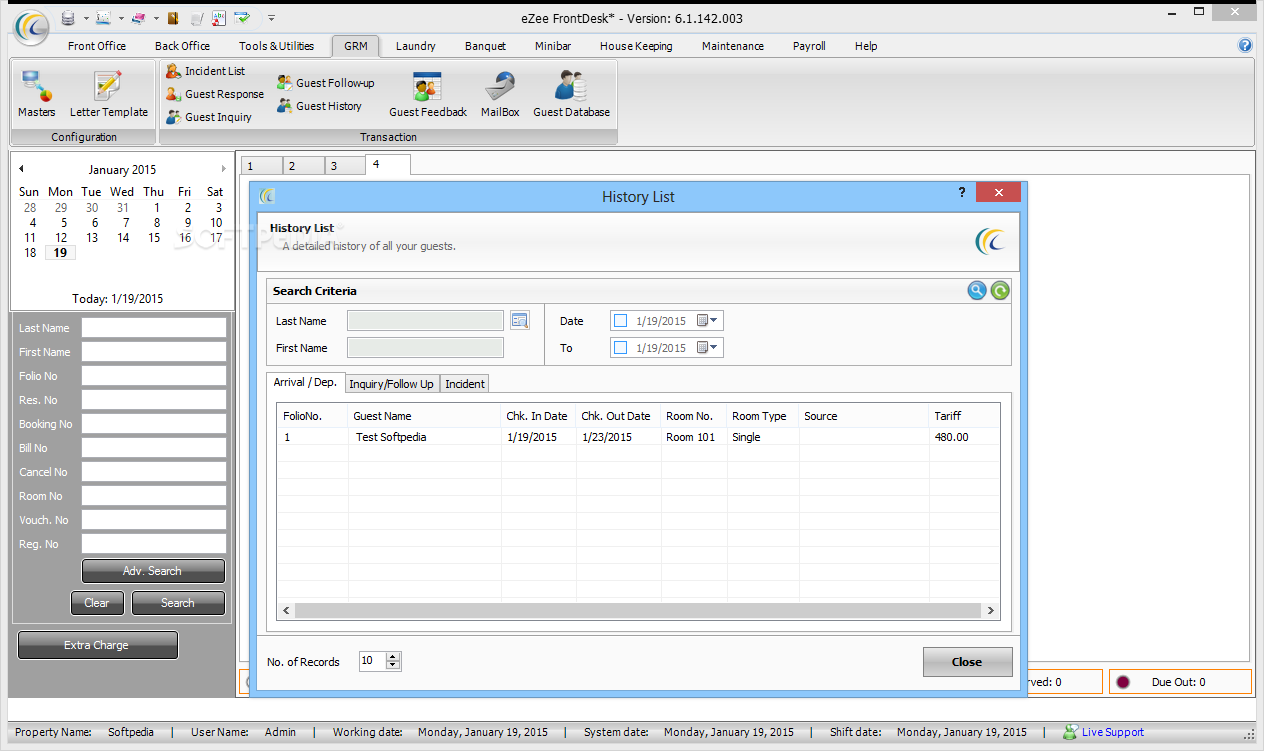Go to next month in calendar
The height and width of the screenshot is (751, 1264).
point(223,169)
